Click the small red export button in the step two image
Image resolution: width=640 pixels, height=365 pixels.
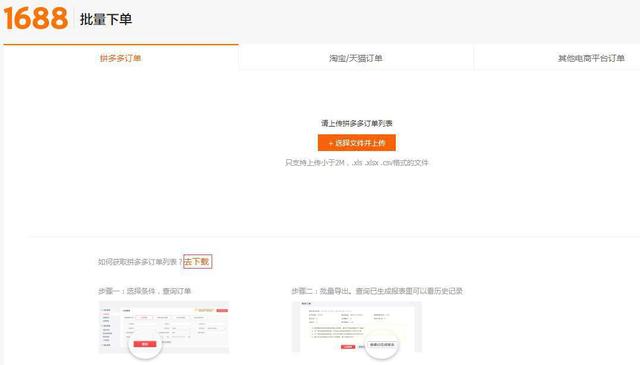pos(348,347)
